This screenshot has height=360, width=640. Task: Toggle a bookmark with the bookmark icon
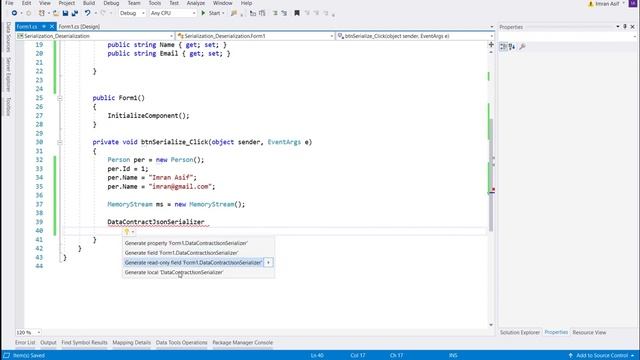pyautogui.click(x=297, y=13)
